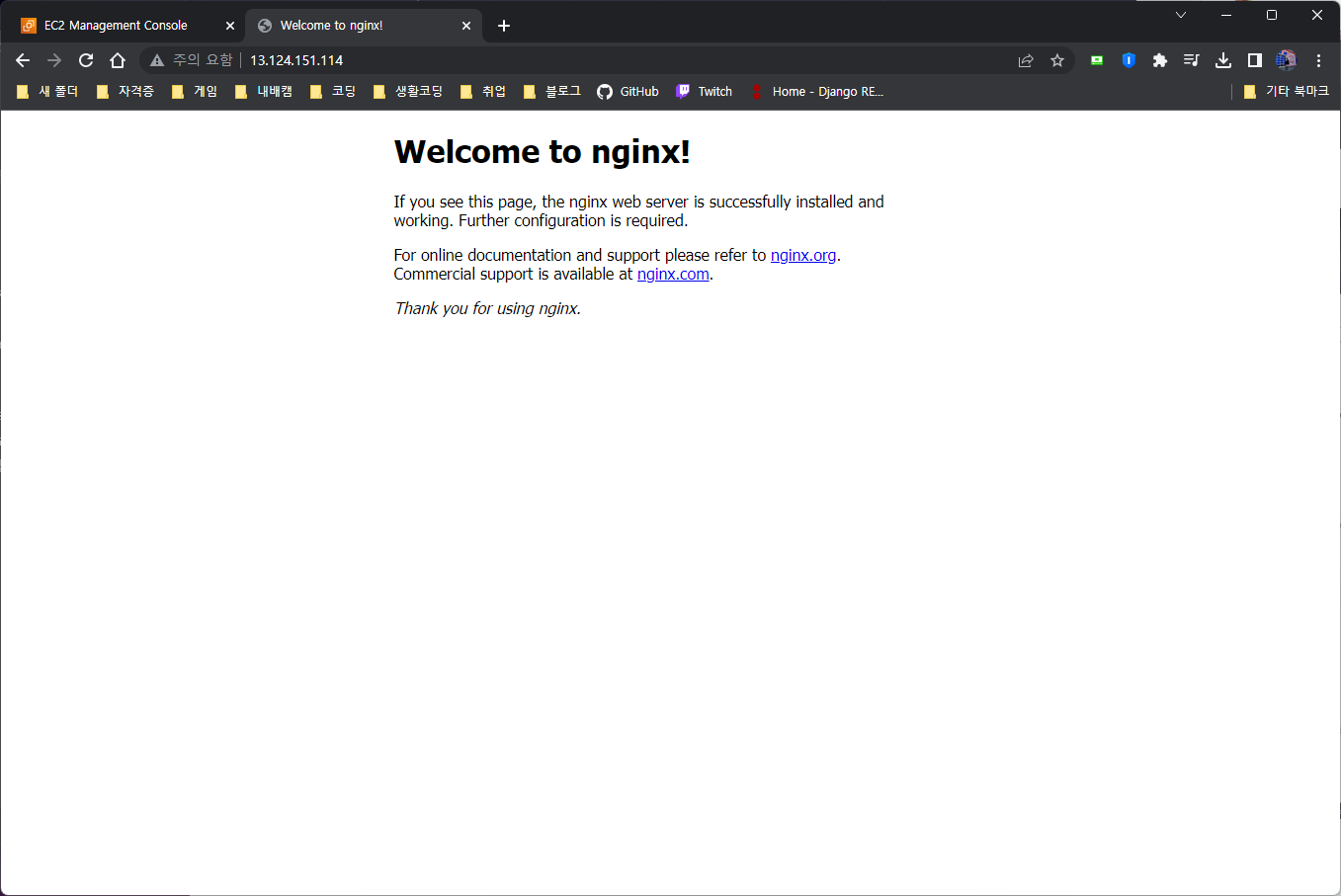Open the 블로그 bookmark folder
The image size is (1341, 896).
coord(552,92)
